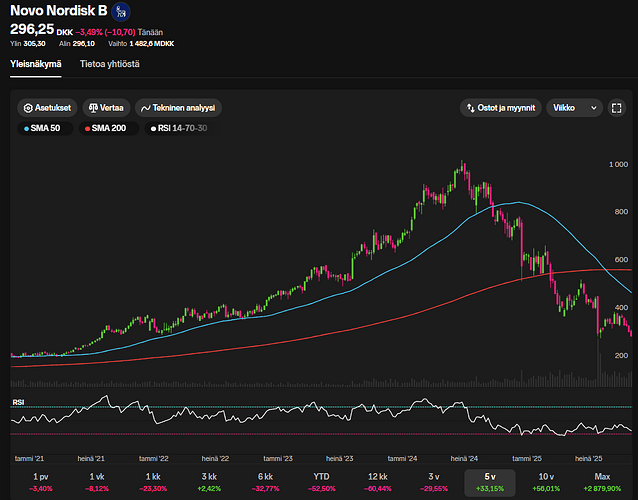Screen dimensions: 638x500
Task: Expand the chart to fullscreen
Action: [616, 108]
